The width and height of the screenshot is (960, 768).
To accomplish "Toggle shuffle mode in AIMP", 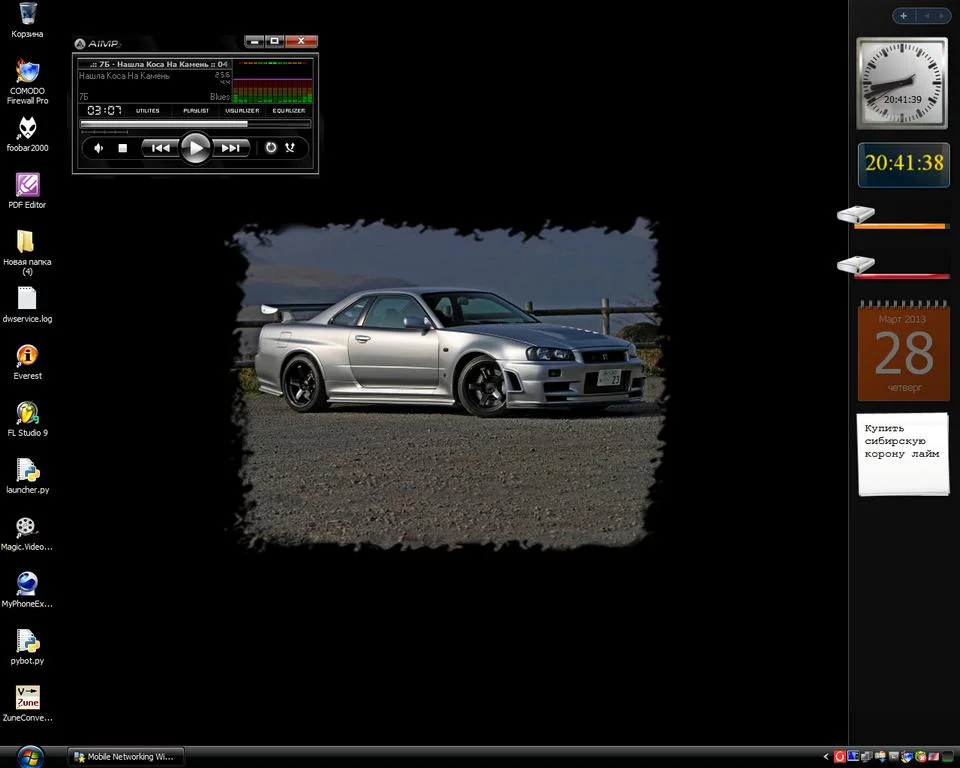I will (x=290, y=148).
